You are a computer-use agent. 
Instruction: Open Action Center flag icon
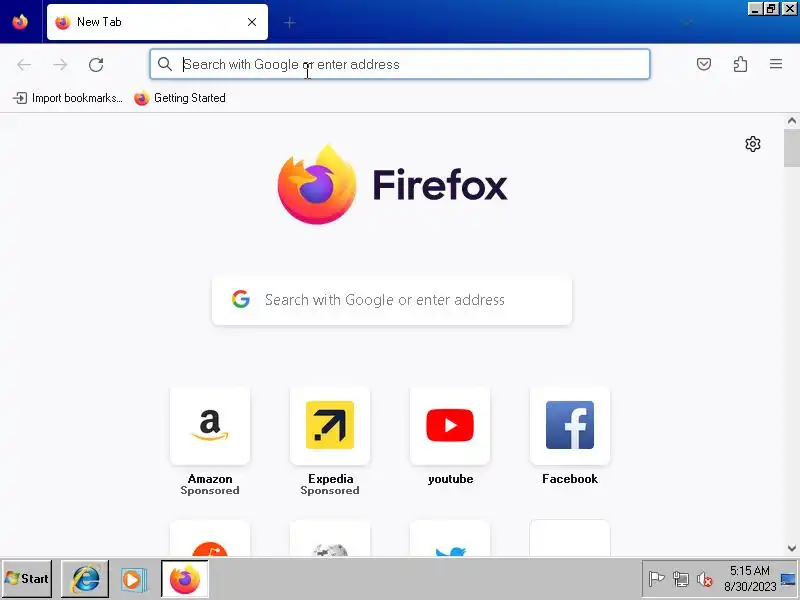coord(656,579)
